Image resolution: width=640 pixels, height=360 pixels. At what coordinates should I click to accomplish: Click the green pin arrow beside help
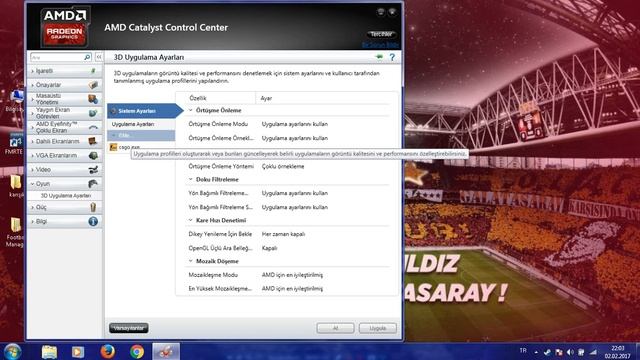(379, 57)
